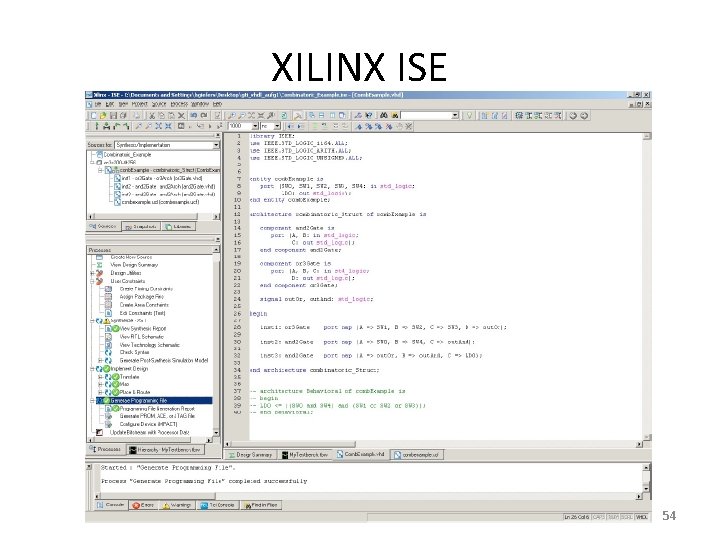Click the View RTL Schematic icon
The height and width of the screenshot is (540, 720).
click(108, 337)
